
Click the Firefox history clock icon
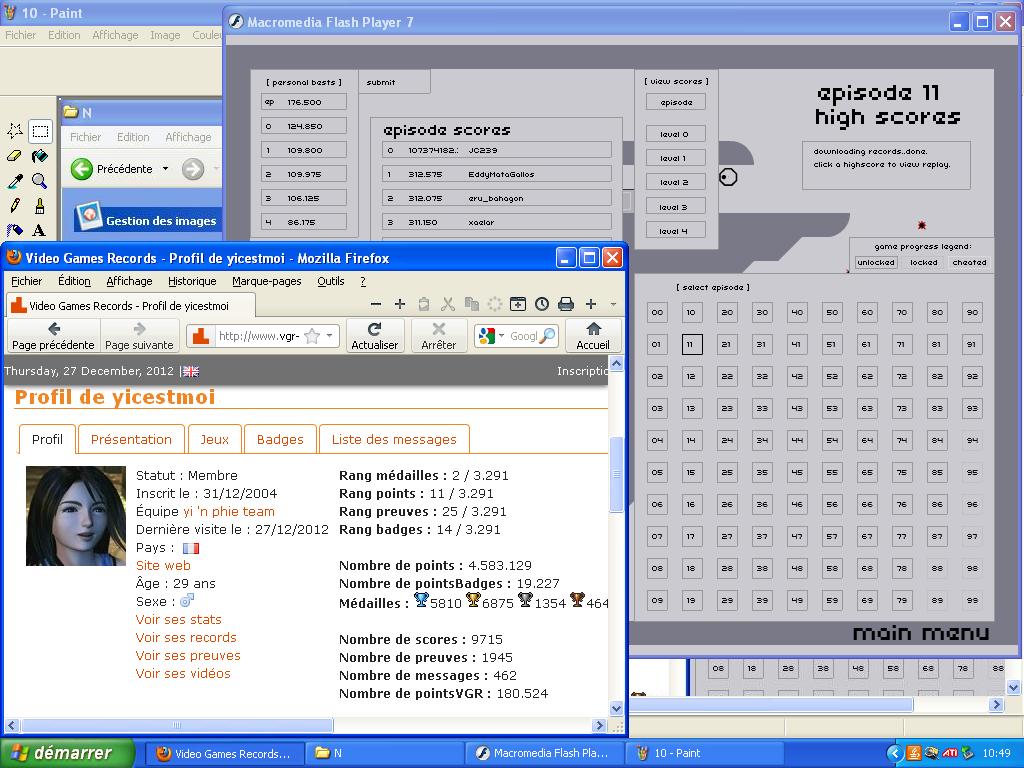point(542,304)
